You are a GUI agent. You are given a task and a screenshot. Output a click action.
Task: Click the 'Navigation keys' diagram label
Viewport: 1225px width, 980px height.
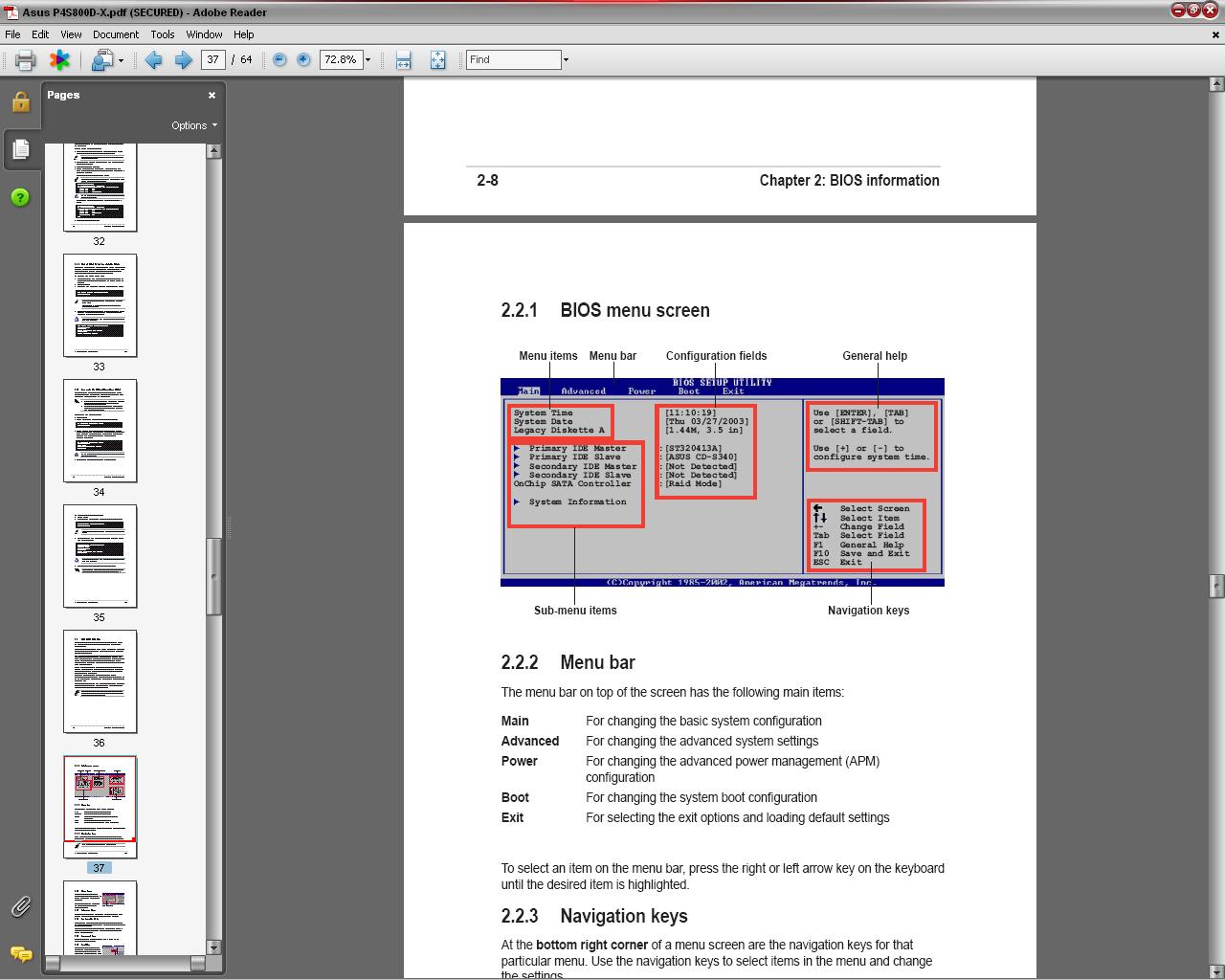(x=868, y=611)
